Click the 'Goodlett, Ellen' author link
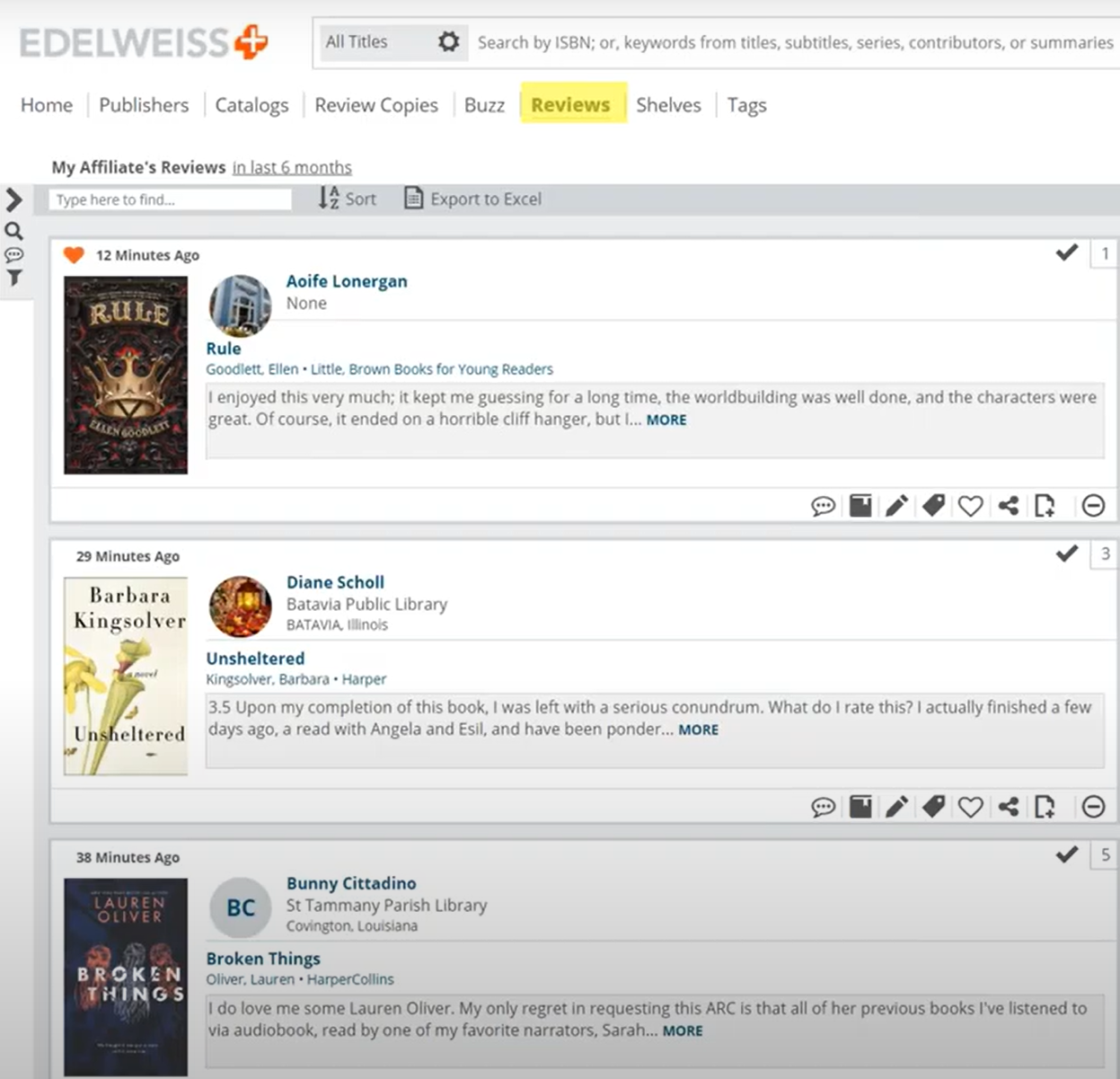 252,369
